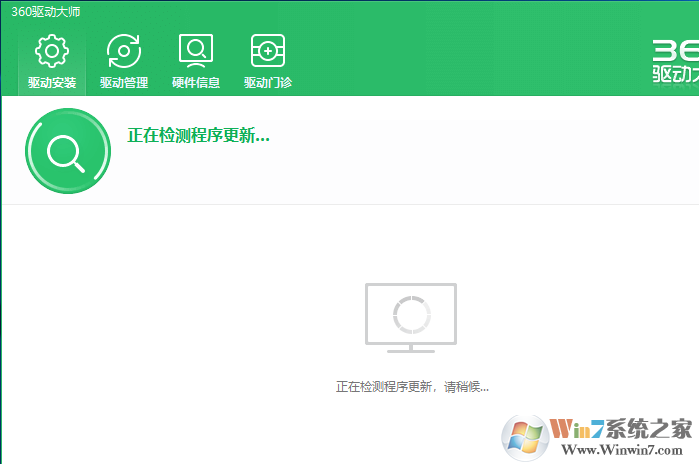
Task: Click the monitor loading spinner icon
Action: pos(411,318)
